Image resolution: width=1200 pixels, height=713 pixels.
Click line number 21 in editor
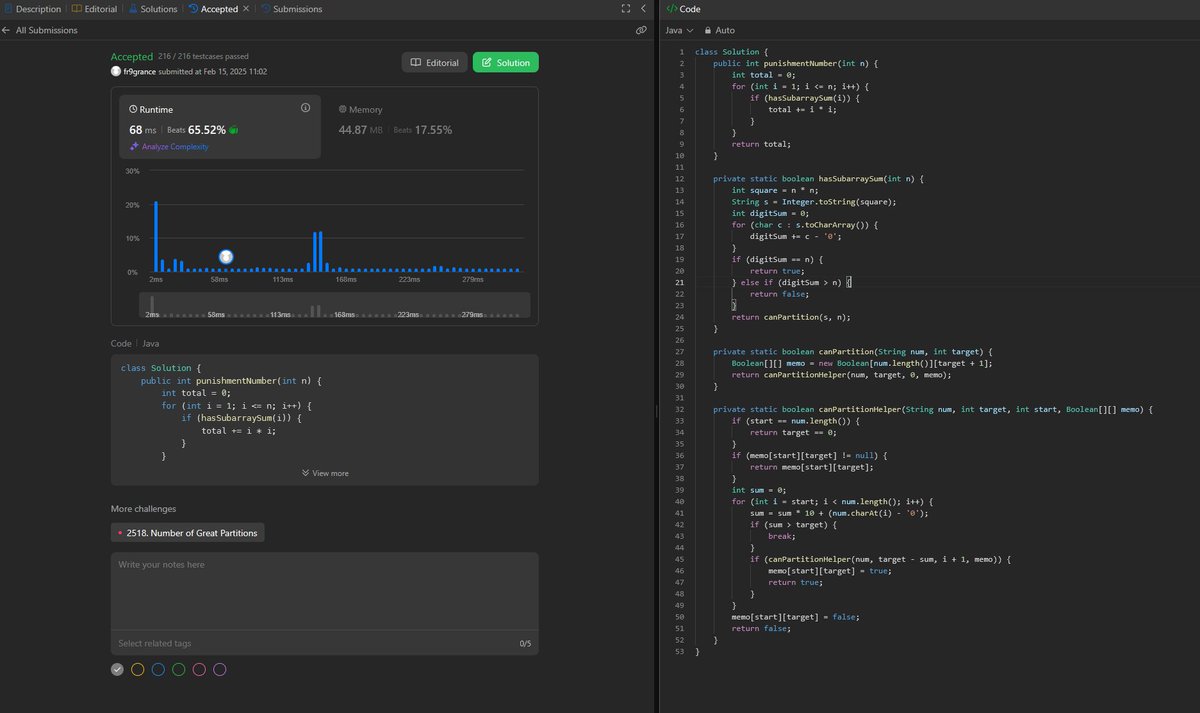679,282
